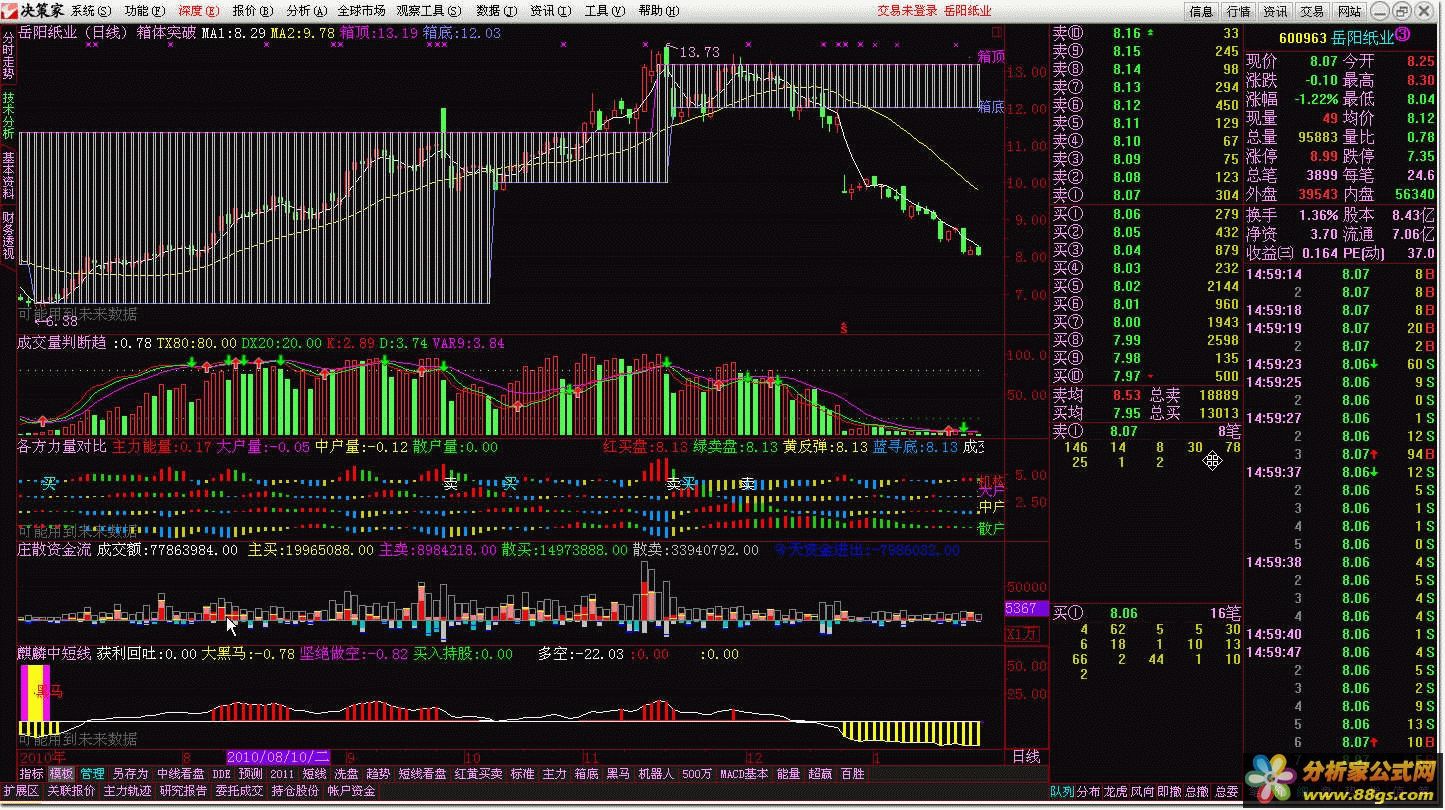This screenshot has width=1445, height=810.
Task: Select 能量 template
Action: point(789,774)
